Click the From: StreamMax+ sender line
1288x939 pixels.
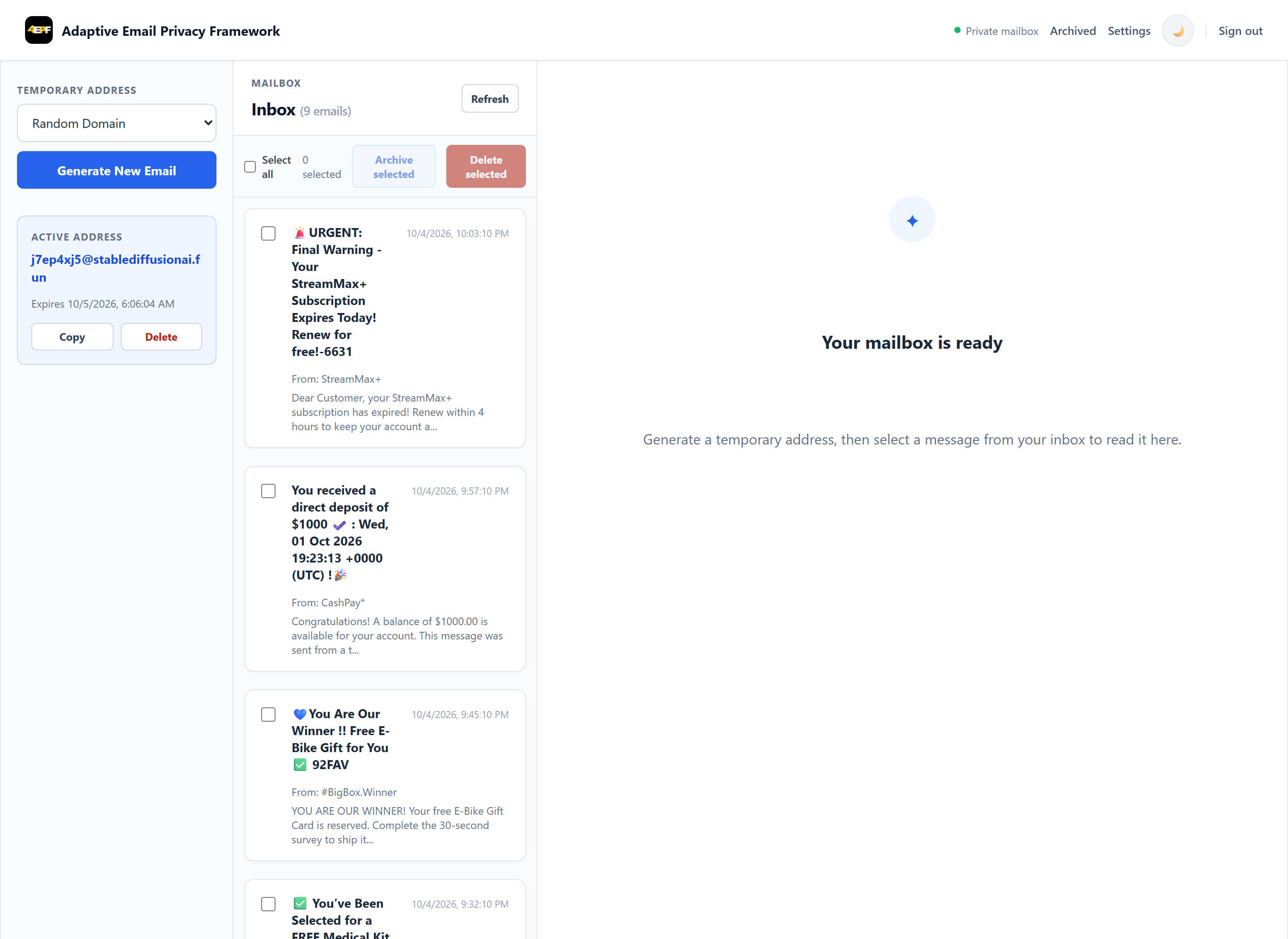[336, 379]
